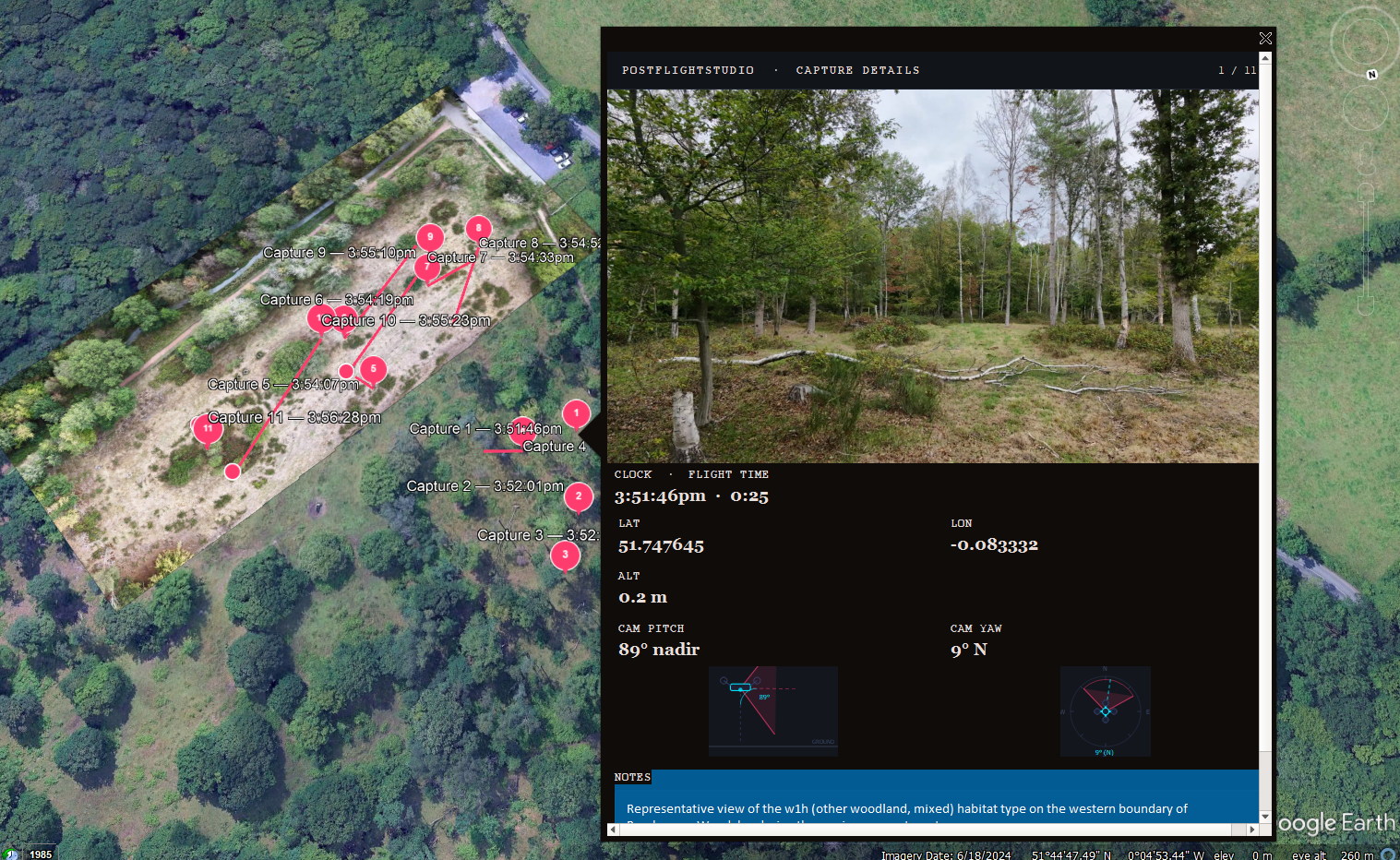This screenshot has width=1400, height=860.
Task: Click the "9° N" cam yaw value
Action: 969,650
